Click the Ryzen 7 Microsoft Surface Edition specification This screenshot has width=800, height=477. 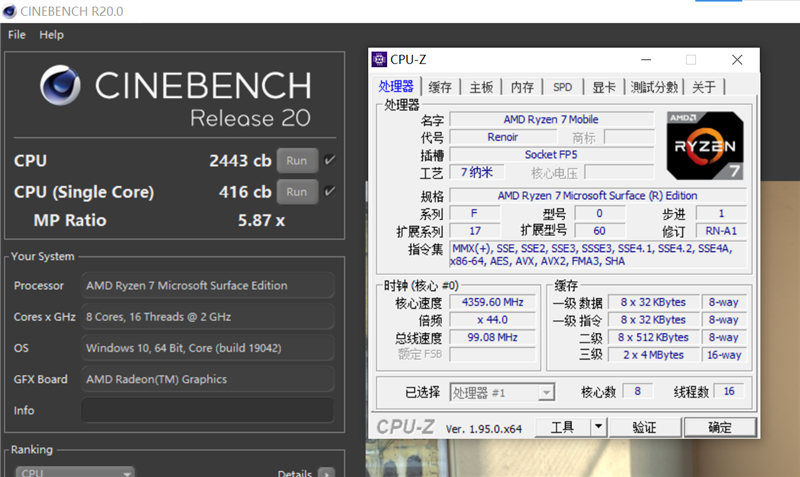(x=597, y=196)
